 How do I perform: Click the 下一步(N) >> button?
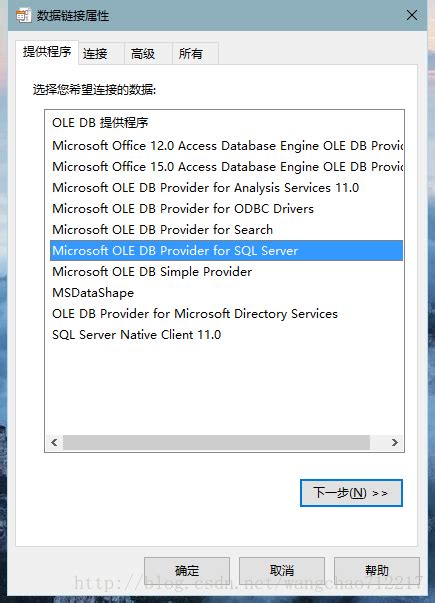[351, 493]
